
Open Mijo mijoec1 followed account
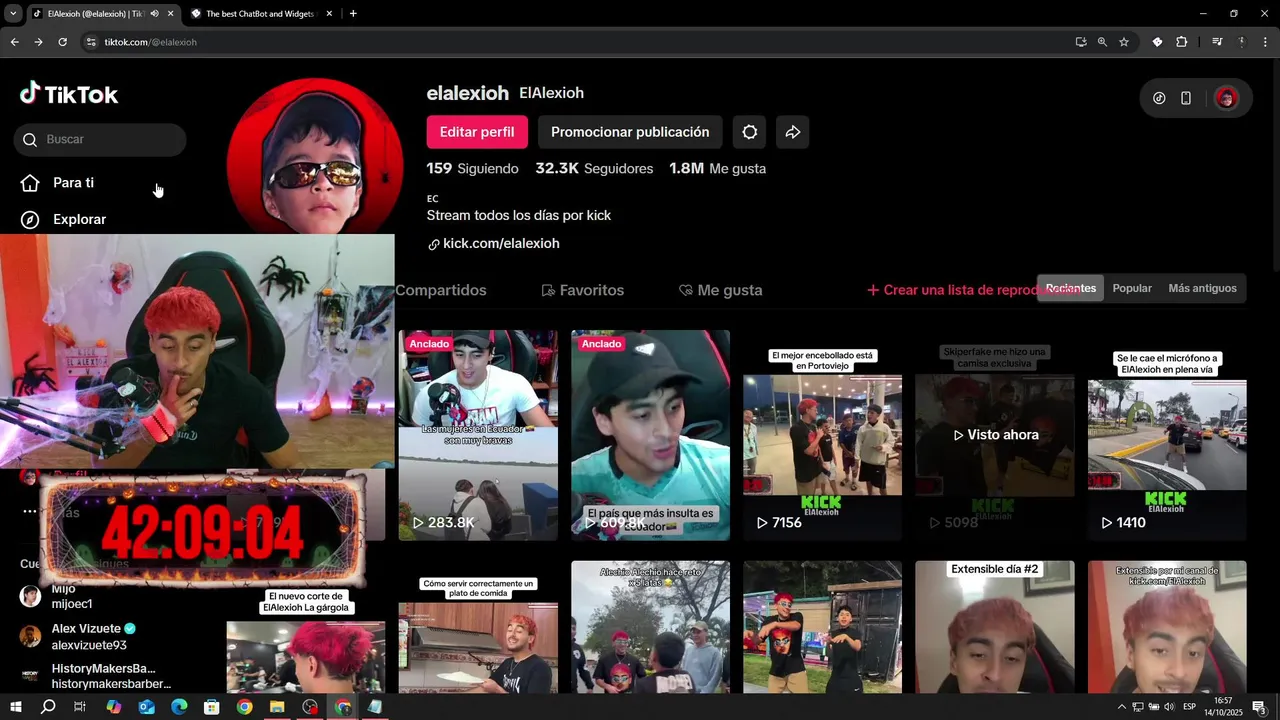(57, 597)
